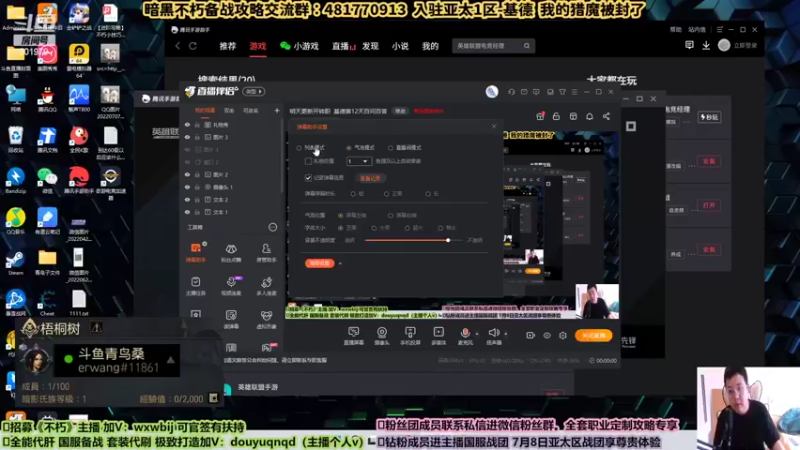Screen dimensions: 800x450
Task: Hide the 摄像头 1 layer
Action: pos(187,187)
